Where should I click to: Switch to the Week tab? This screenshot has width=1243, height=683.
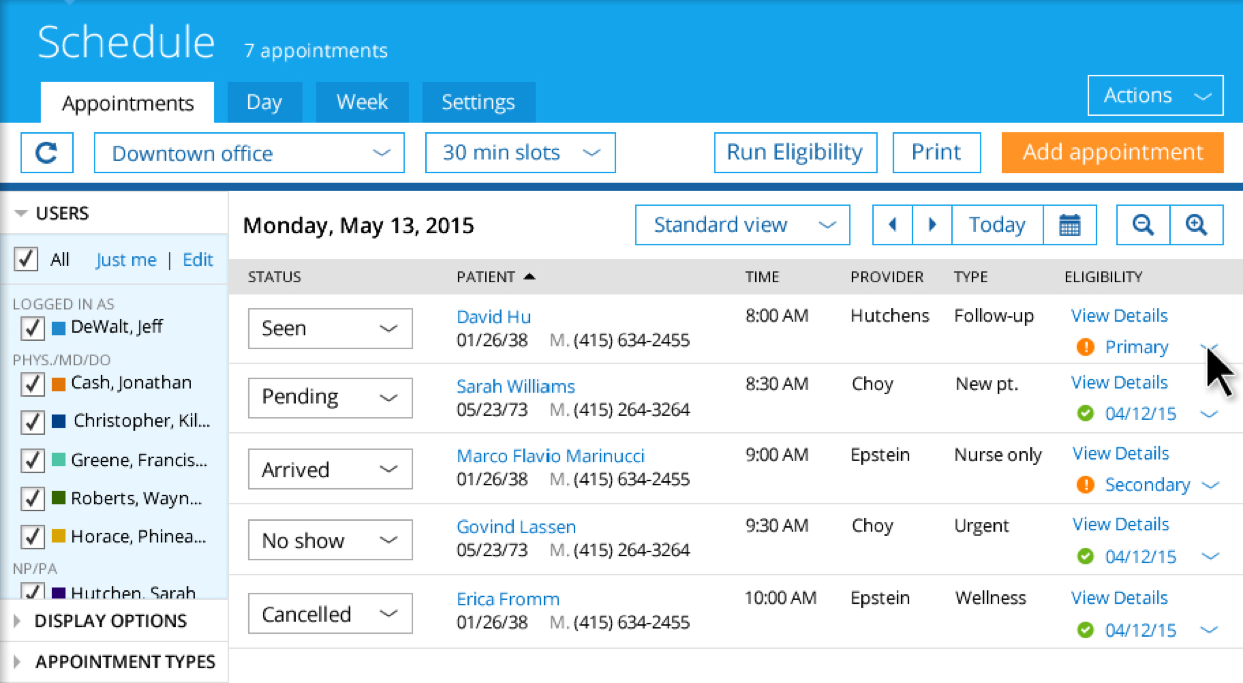click(362, 102)
